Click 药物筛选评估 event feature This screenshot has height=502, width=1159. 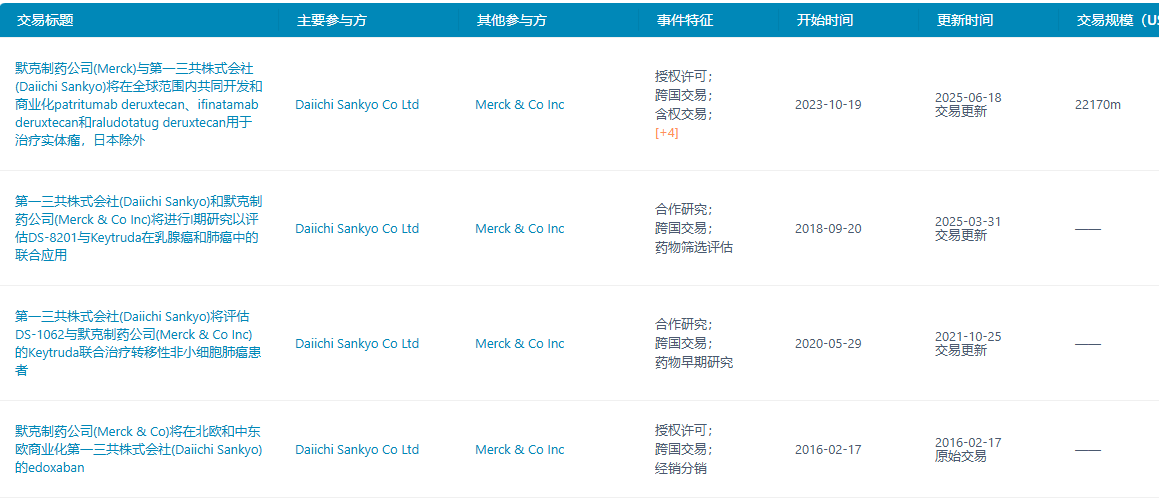point(694,248)
